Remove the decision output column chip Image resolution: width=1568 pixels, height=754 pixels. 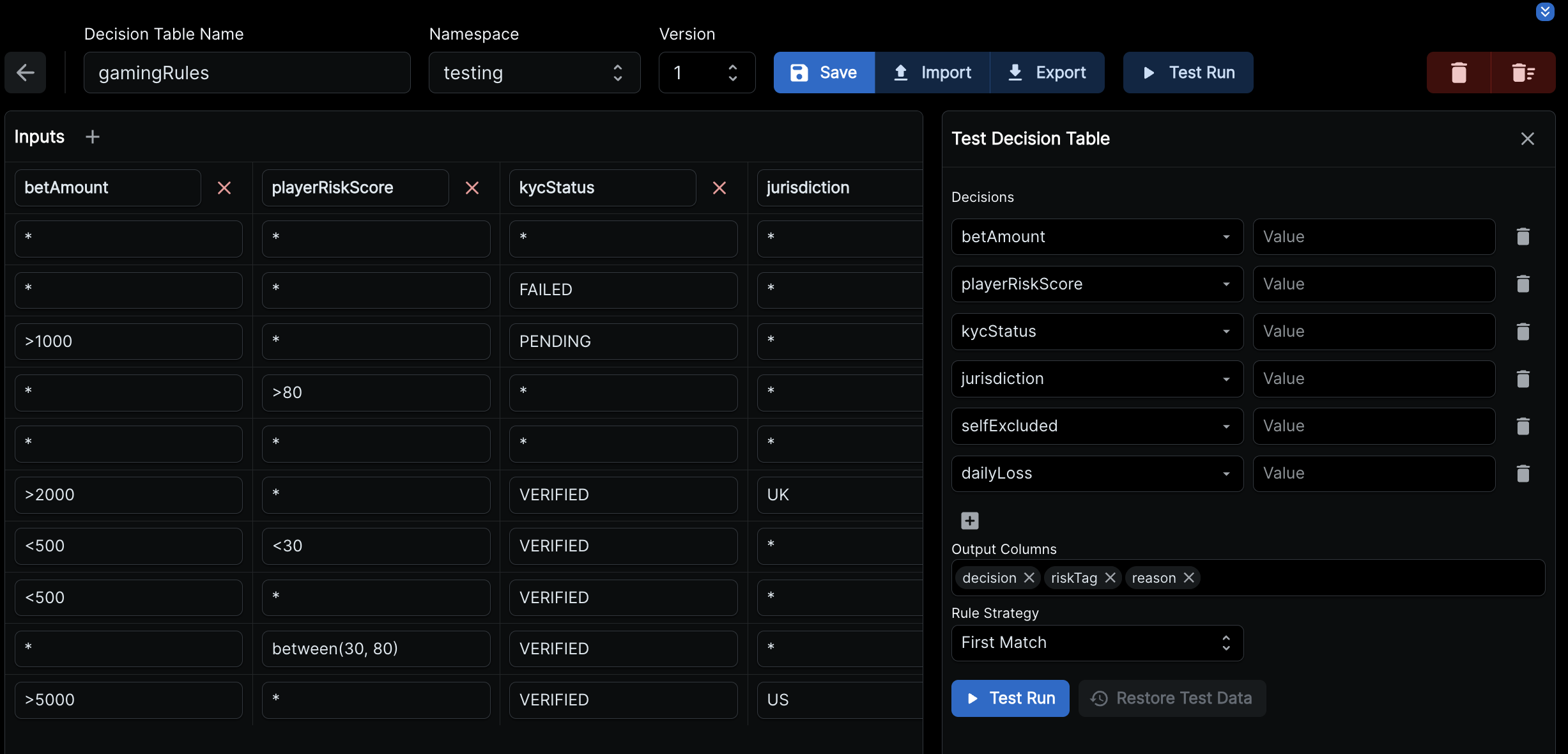tap(1029, 578)
